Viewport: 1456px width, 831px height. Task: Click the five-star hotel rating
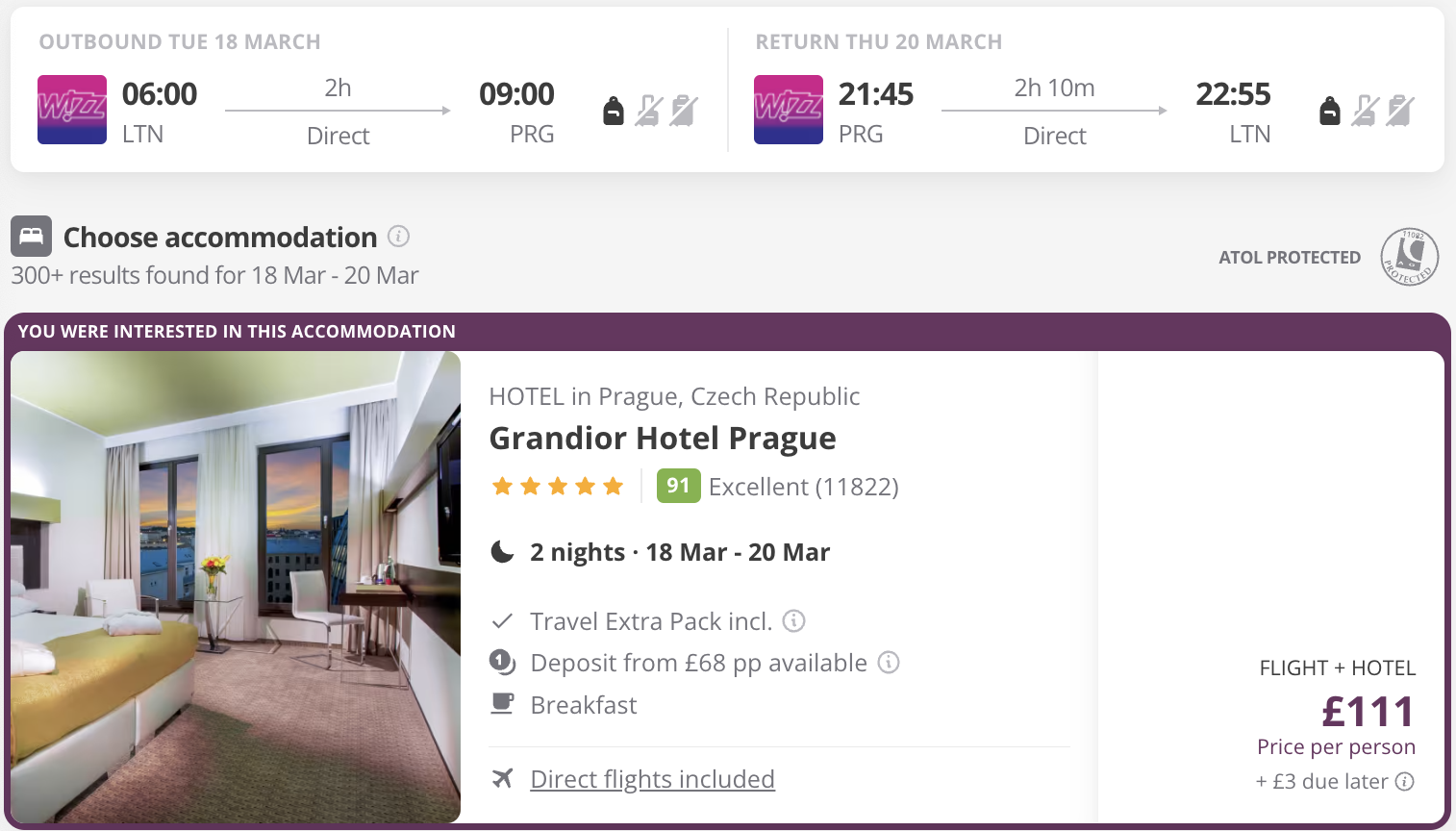(558, 486)
